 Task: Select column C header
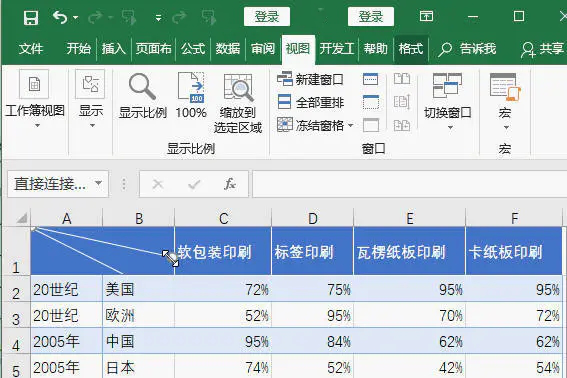pos(223,218)
